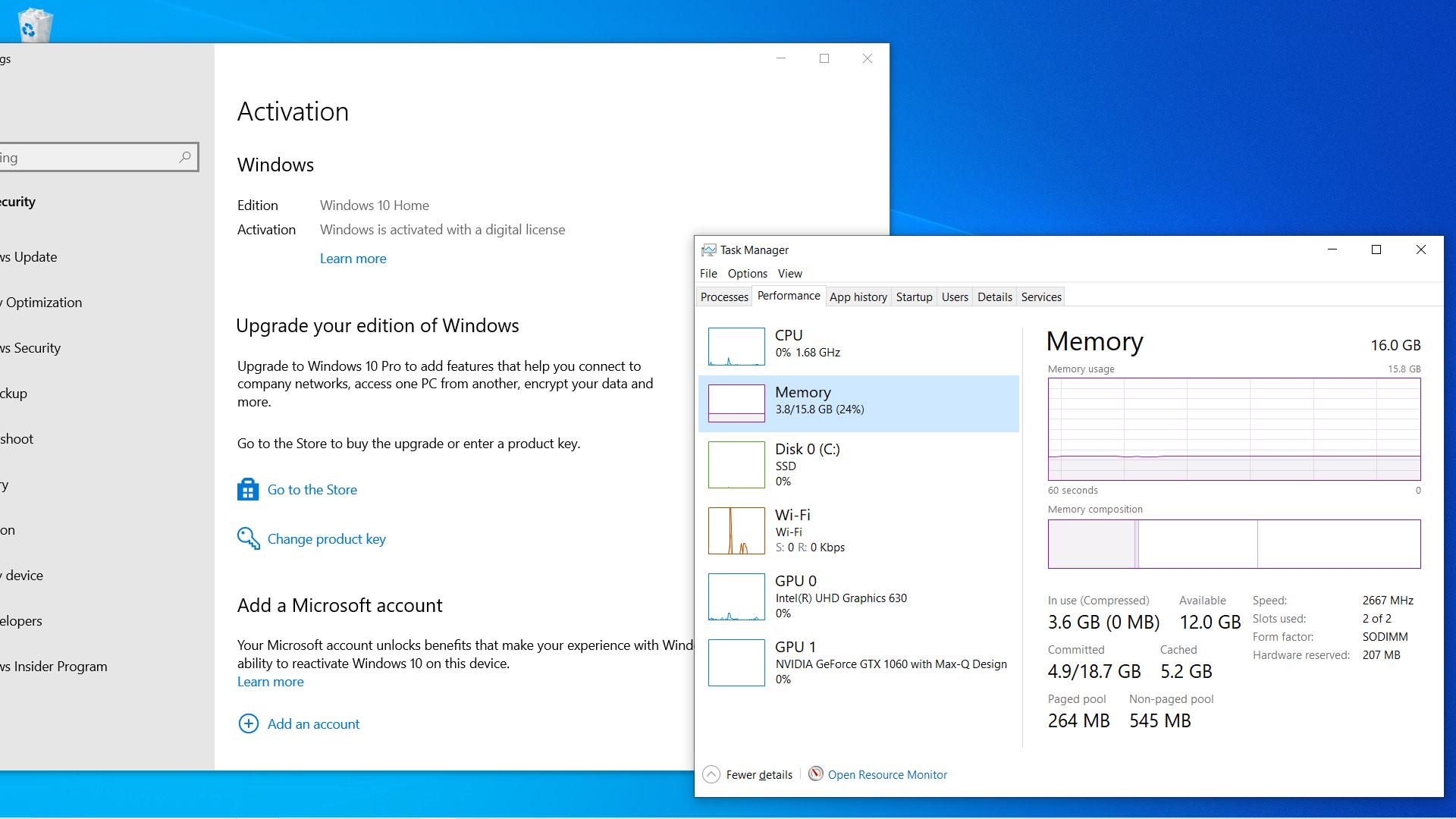Switch to the Users tab
1456x819 pixels.
[955, 297]
